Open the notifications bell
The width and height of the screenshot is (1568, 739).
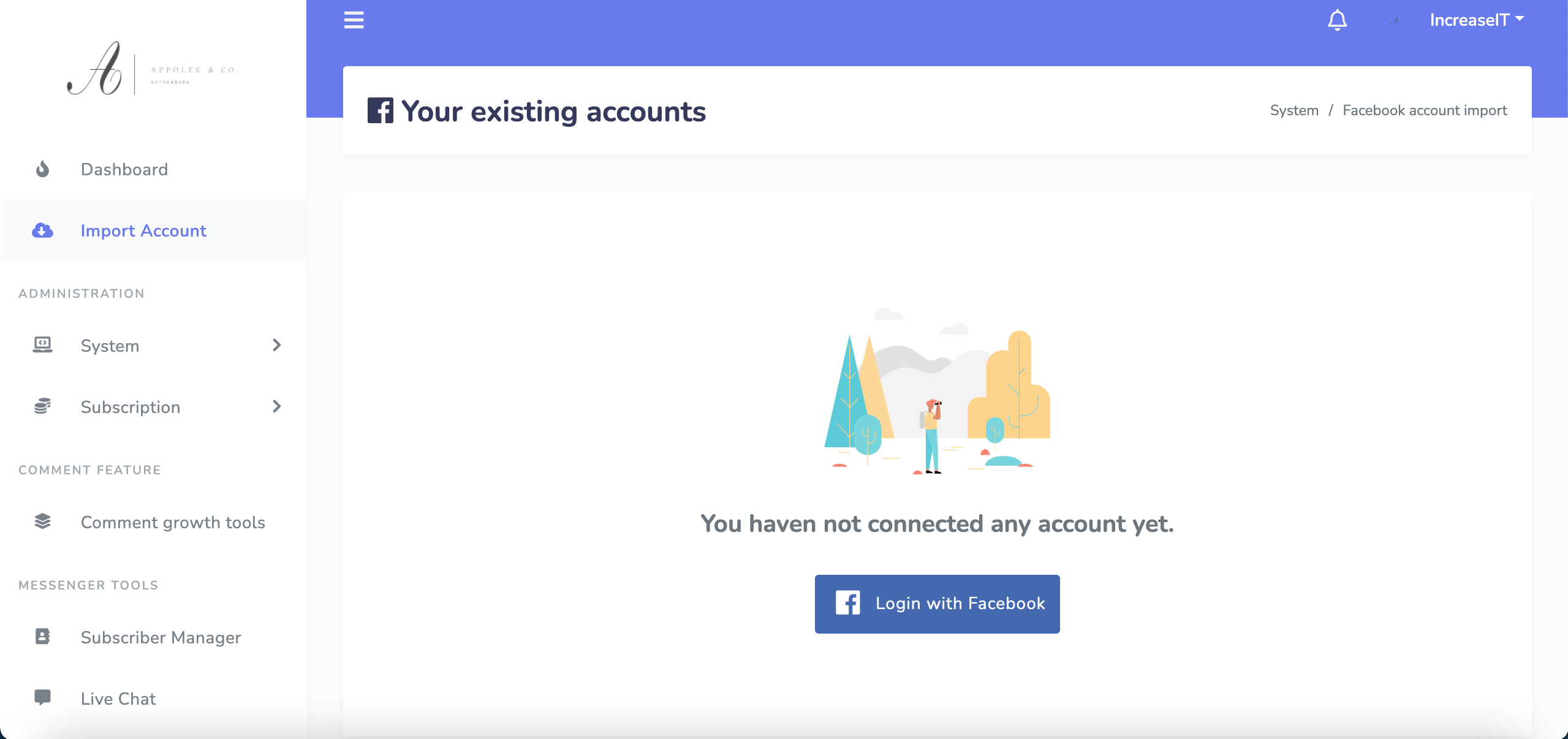(1337, 20)
